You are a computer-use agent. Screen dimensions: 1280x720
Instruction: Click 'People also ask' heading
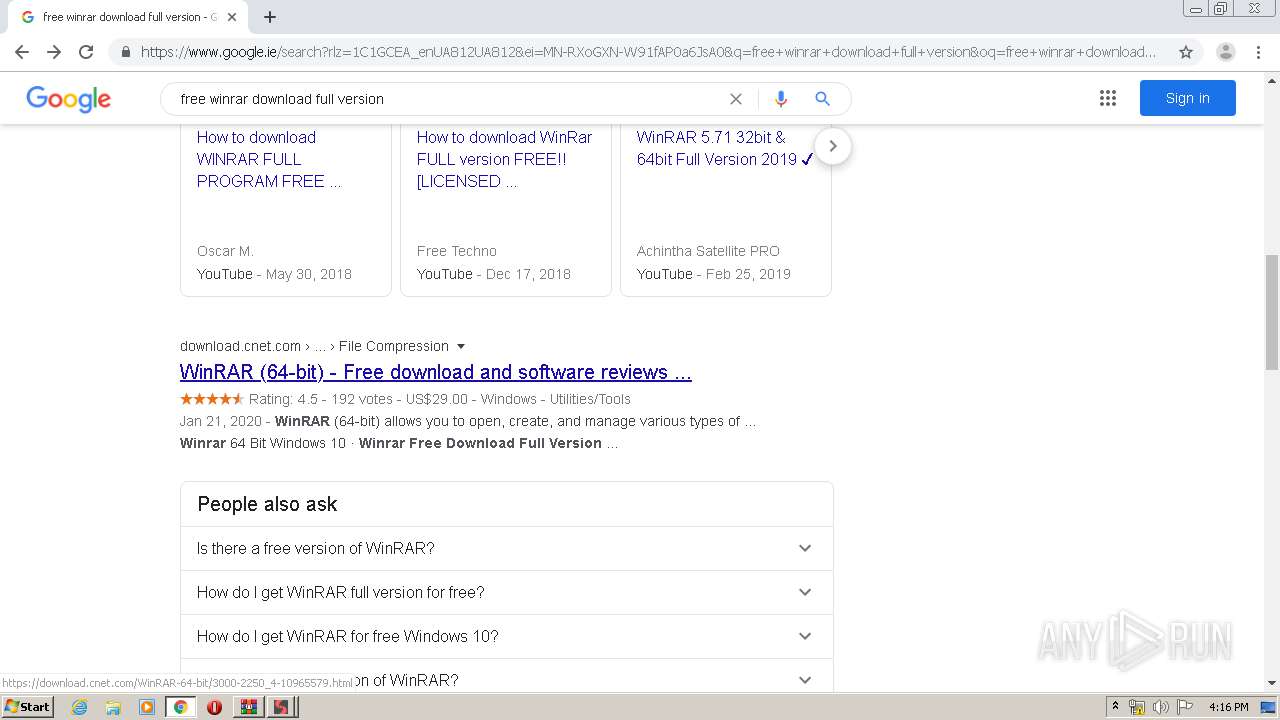pos(267,504)
